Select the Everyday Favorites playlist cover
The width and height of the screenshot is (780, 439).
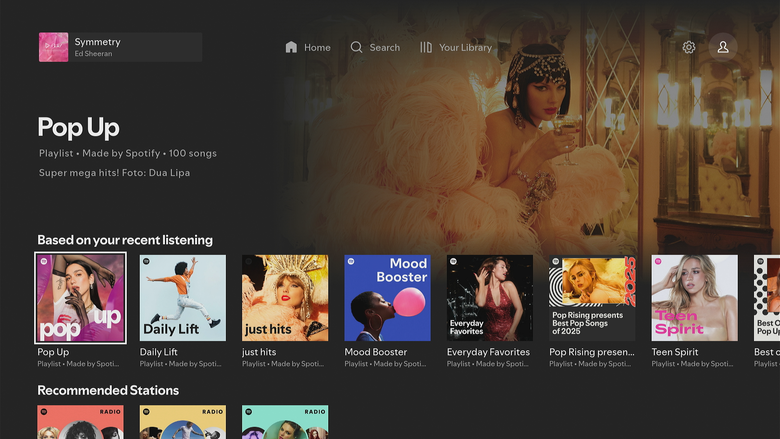point(490,298)
